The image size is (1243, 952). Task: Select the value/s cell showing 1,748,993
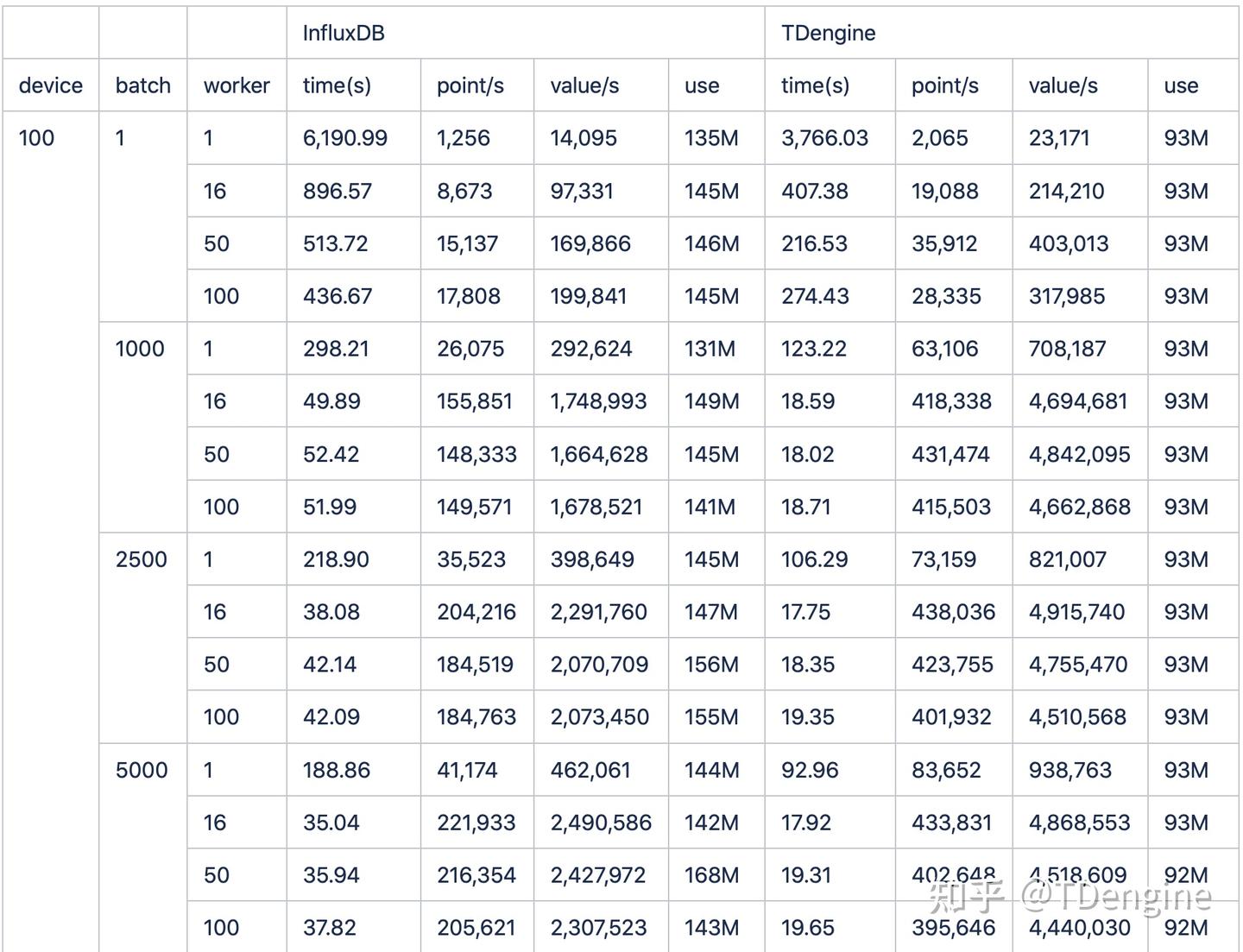click(598, 401)
